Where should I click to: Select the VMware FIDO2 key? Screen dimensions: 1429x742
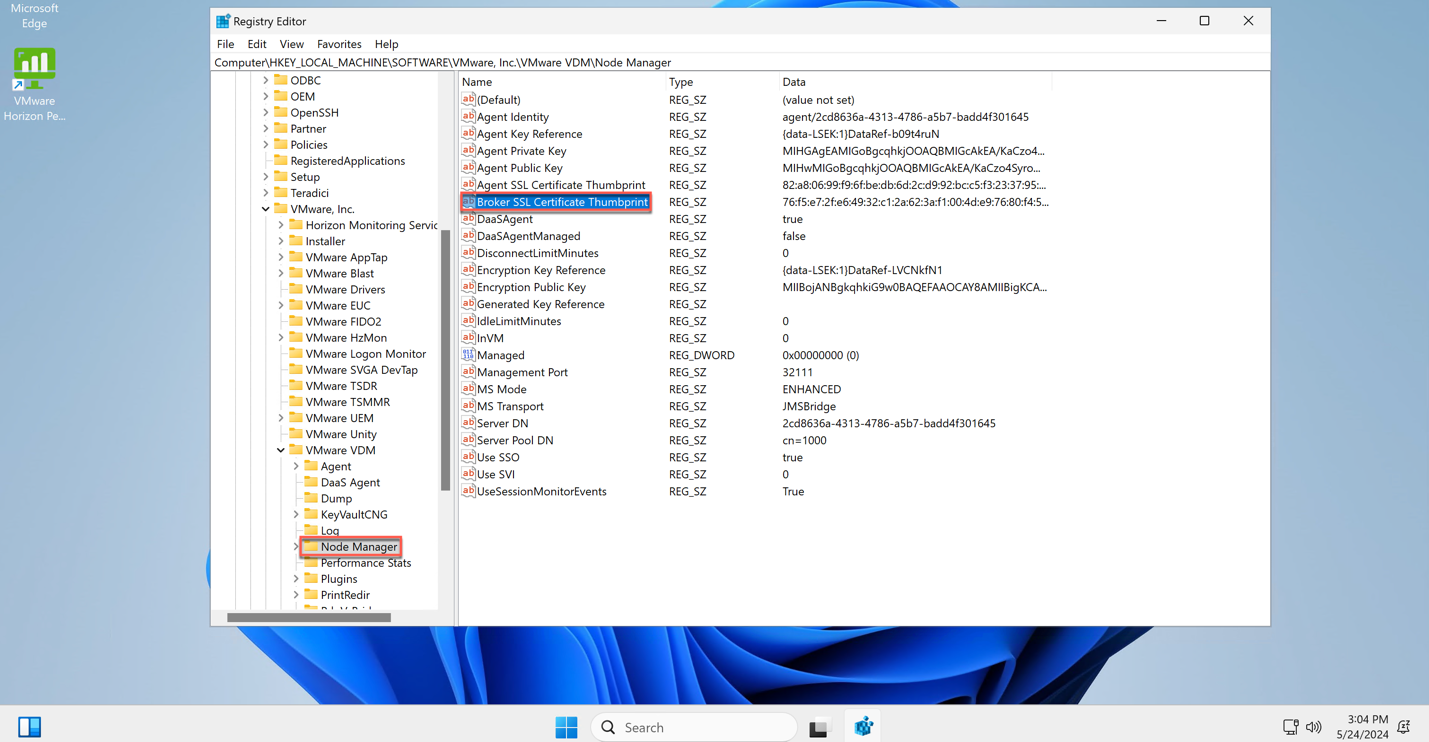[x=343, y=321]
